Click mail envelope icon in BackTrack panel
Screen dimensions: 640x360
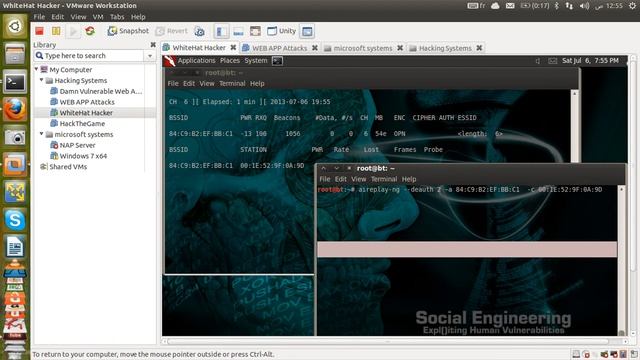tap(553, 61)
